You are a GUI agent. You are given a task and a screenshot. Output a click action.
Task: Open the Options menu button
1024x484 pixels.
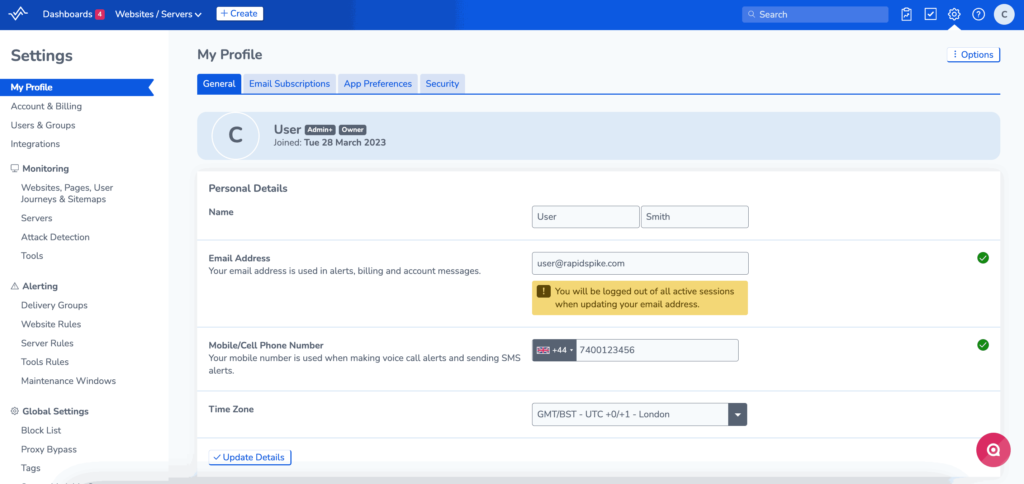(973, 55)
